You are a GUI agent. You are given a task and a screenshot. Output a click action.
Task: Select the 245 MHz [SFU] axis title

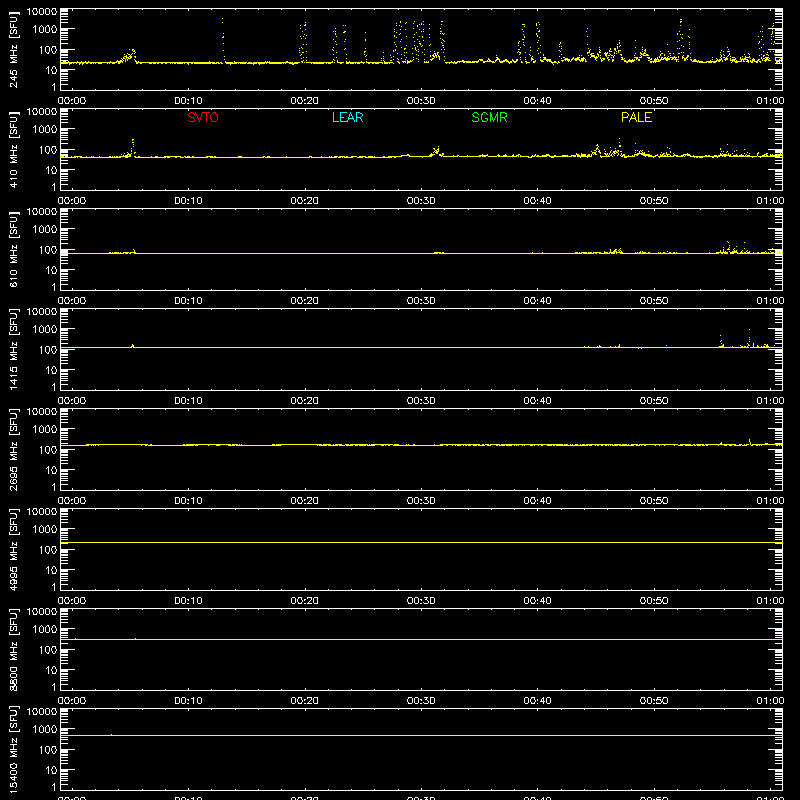click(13, 49)
